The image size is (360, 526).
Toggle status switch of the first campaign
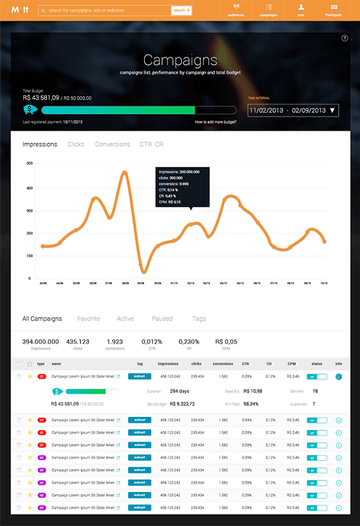[x=317, y=377]
